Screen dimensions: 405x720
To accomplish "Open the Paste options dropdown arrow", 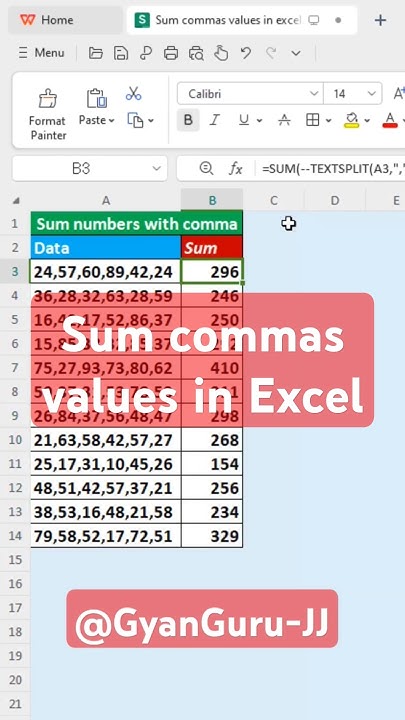I will 111,121.
